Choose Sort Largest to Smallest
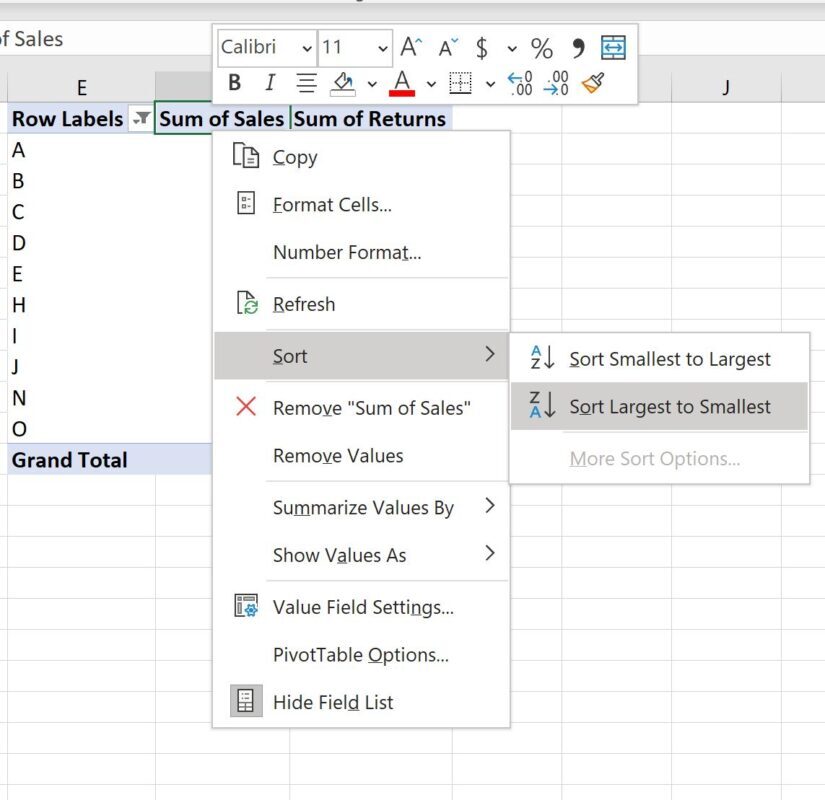 pos(670,406)
